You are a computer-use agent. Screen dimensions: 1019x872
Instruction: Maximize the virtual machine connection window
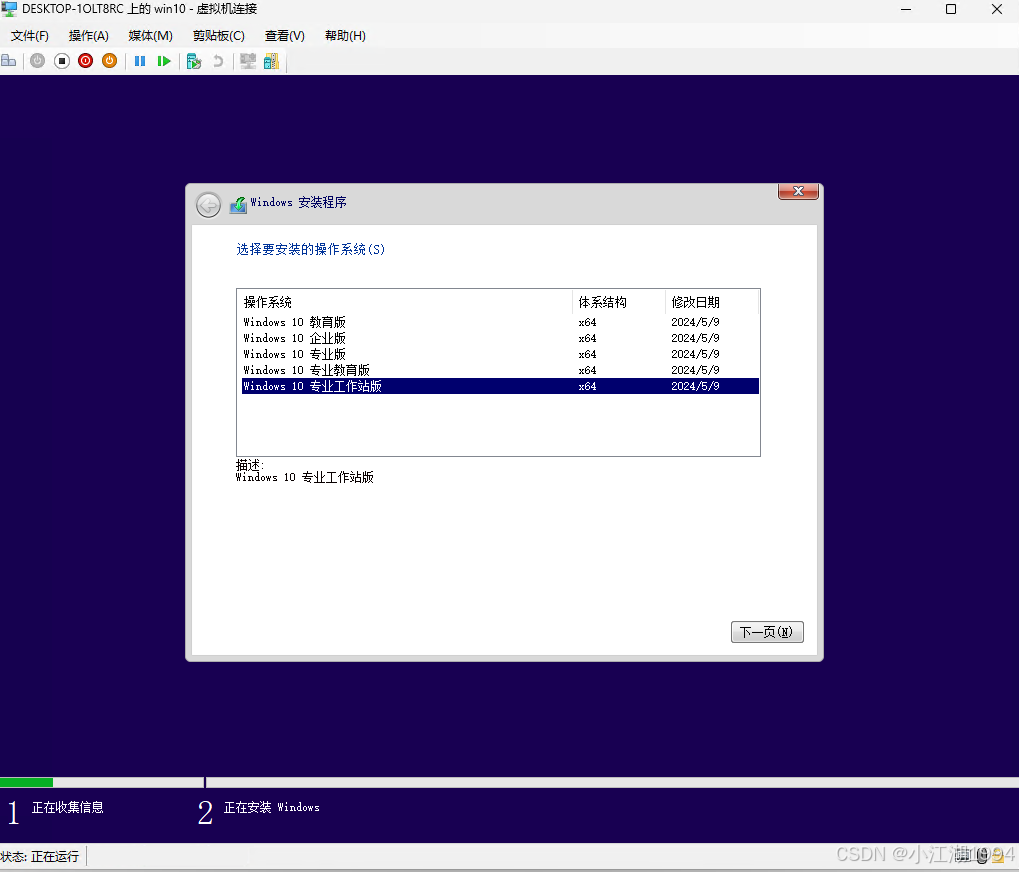(951, 9)
